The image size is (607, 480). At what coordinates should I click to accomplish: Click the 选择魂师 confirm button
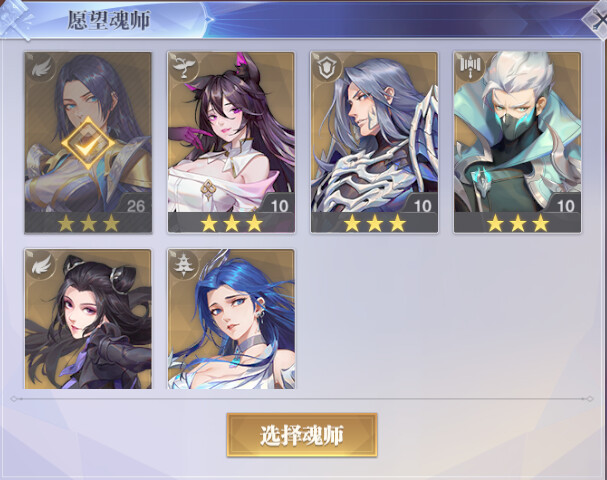(302, 435)
